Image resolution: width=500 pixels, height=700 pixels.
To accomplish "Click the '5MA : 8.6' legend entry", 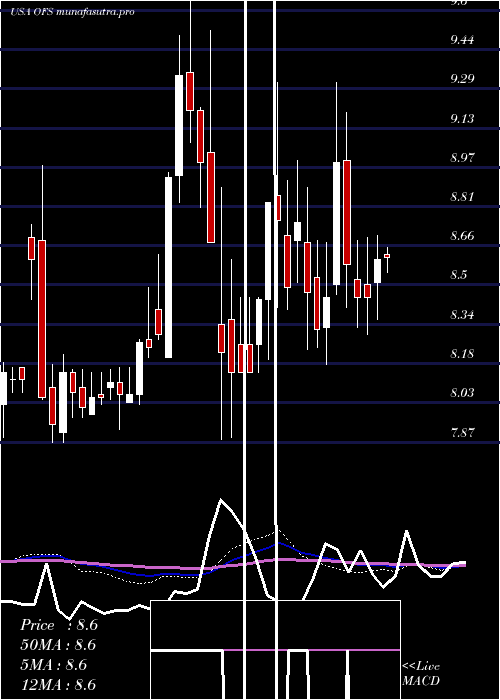I will coord(54,665).
